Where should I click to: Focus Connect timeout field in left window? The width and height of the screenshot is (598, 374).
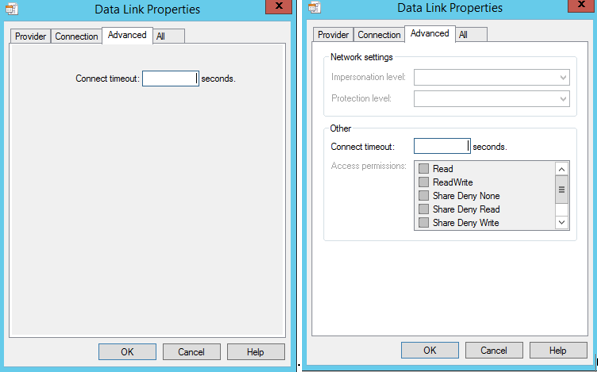click(x=170, y=79)
